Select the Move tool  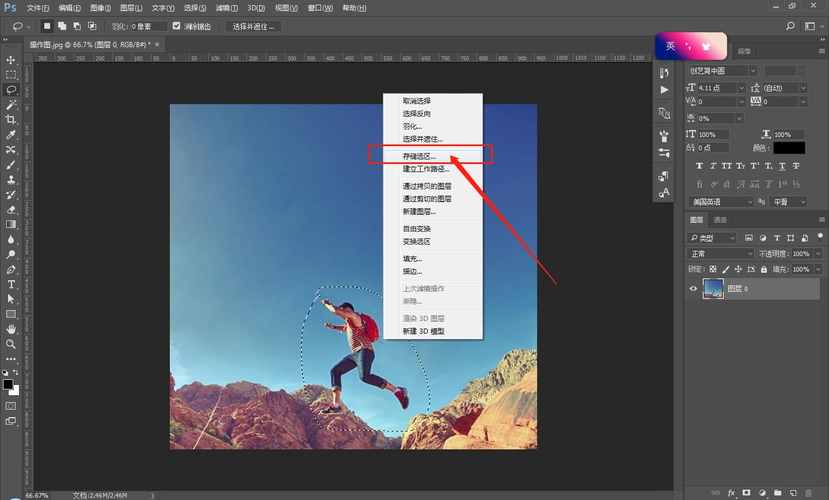click(x=11, y=60)
